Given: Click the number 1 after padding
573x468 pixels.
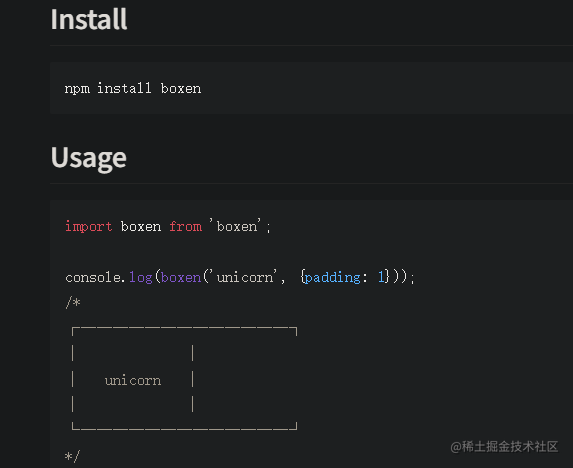Looking at the screenshot, I should (x=382, y=277).
